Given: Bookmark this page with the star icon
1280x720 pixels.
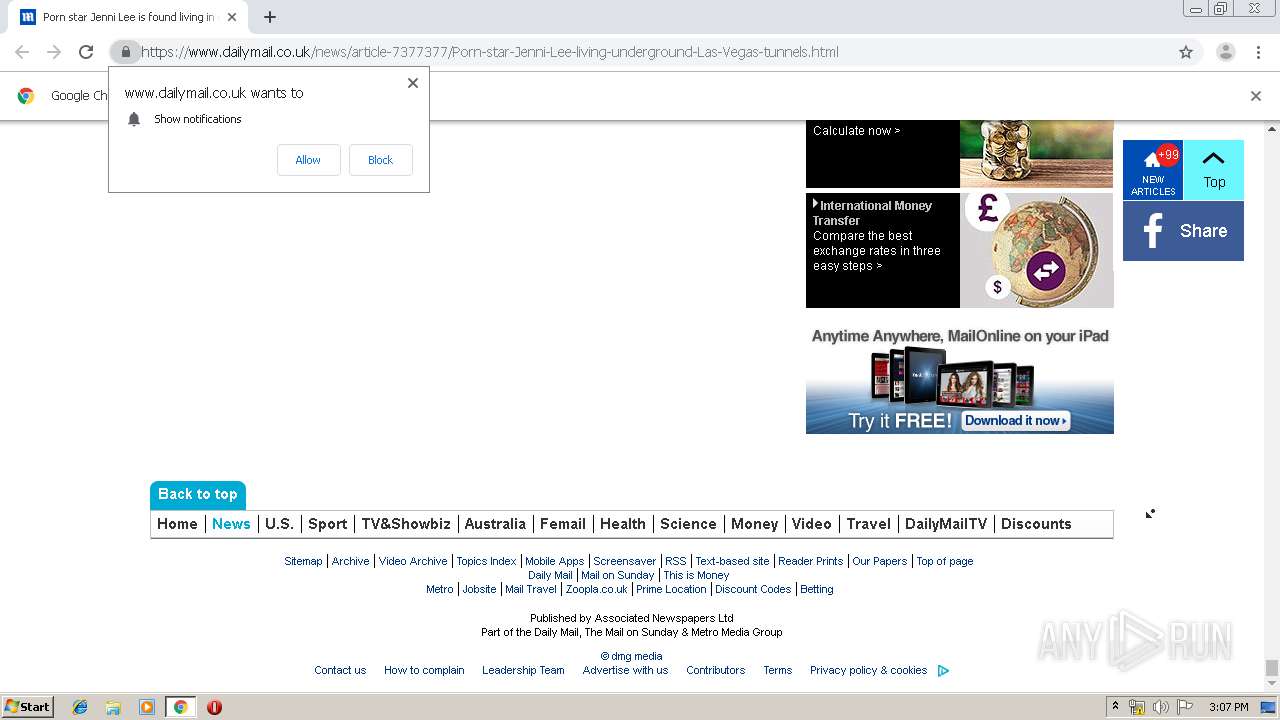Looking at the screenshot, I should [1186, 52].
